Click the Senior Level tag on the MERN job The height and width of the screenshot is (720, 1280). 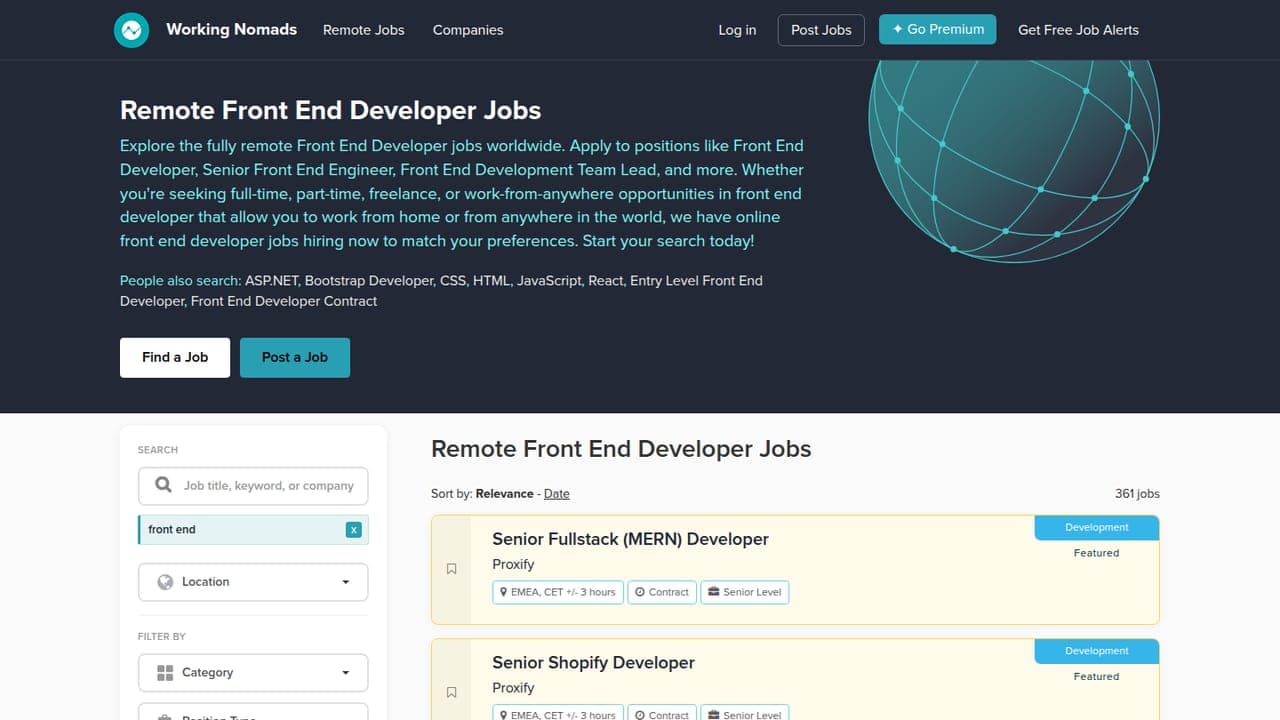tap(745, 592)
